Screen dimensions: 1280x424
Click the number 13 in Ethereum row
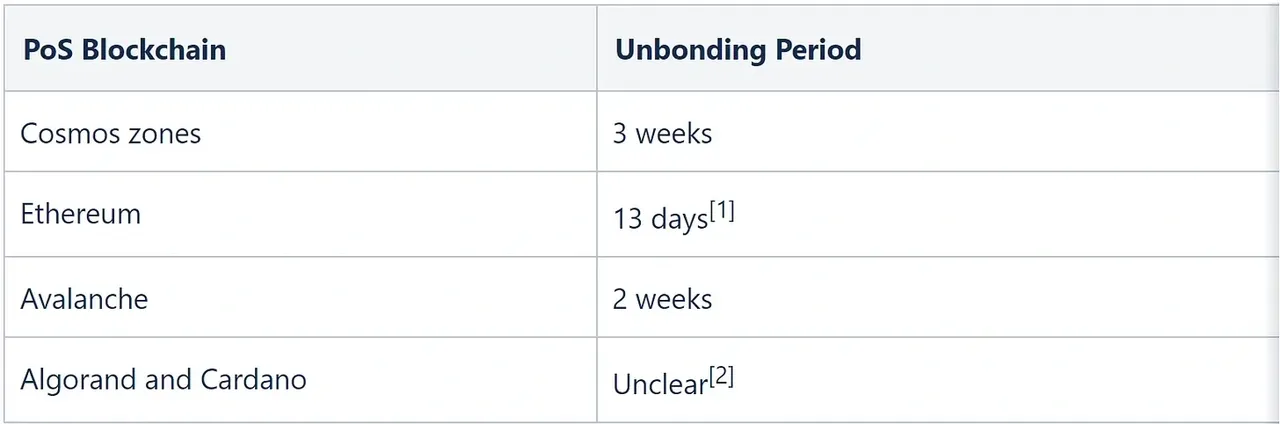[x=627, y=219]
